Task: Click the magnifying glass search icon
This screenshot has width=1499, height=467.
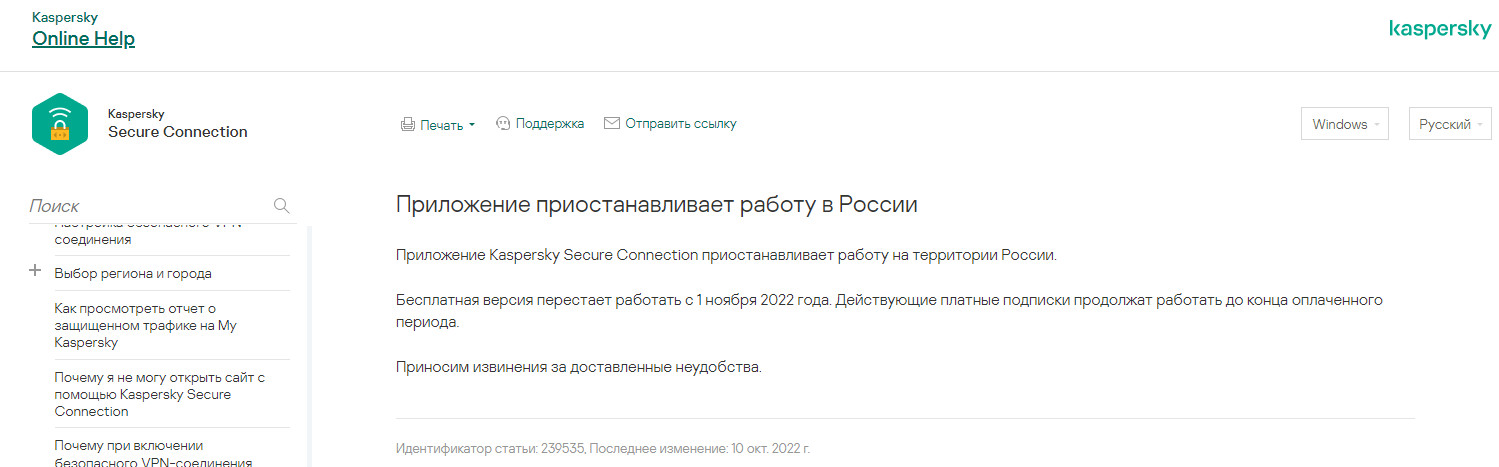Action: tap(282, 206)
